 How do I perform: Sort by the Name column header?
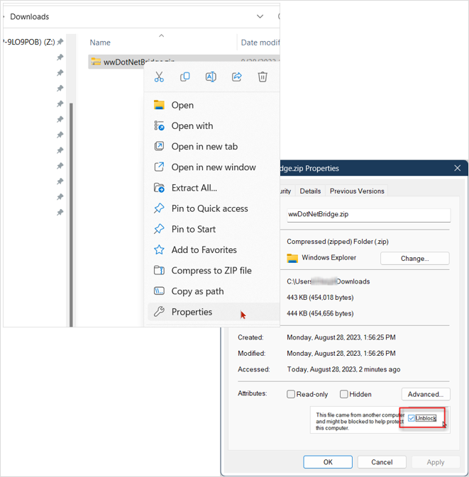pos(100,43)
